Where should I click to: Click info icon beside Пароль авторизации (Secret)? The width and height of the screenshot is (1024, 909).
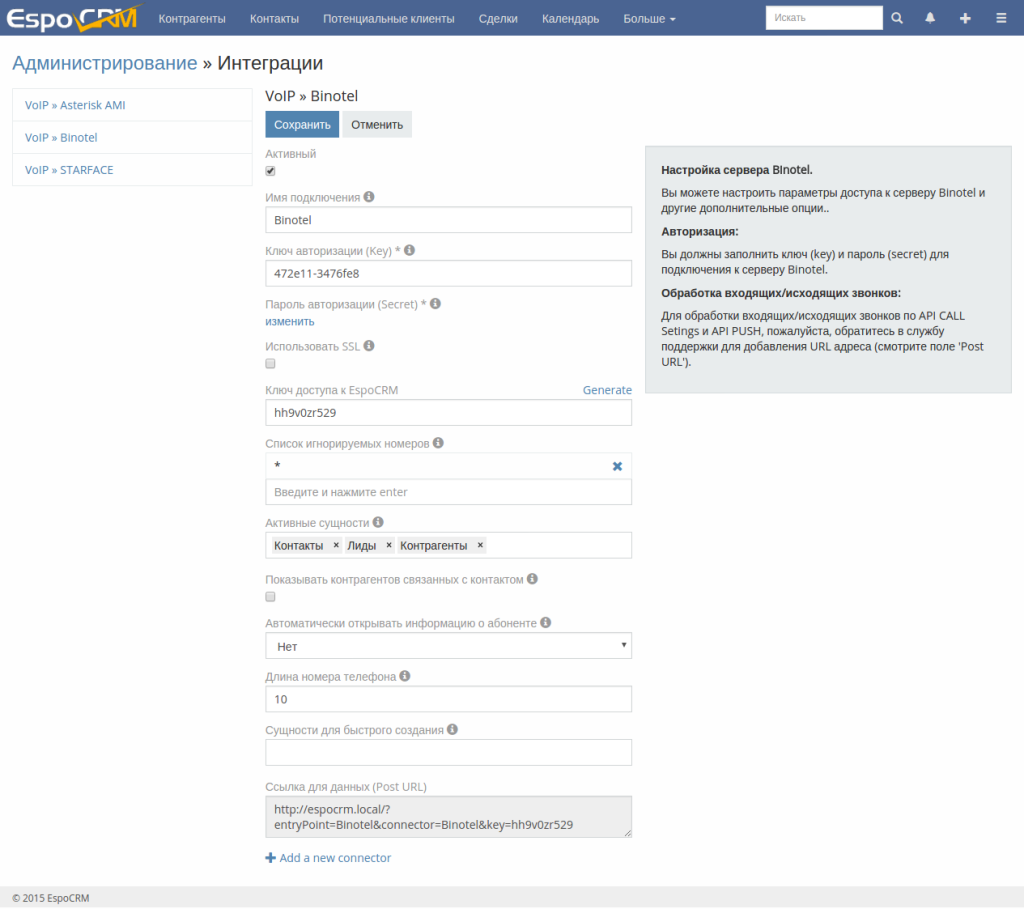[436, 304]
